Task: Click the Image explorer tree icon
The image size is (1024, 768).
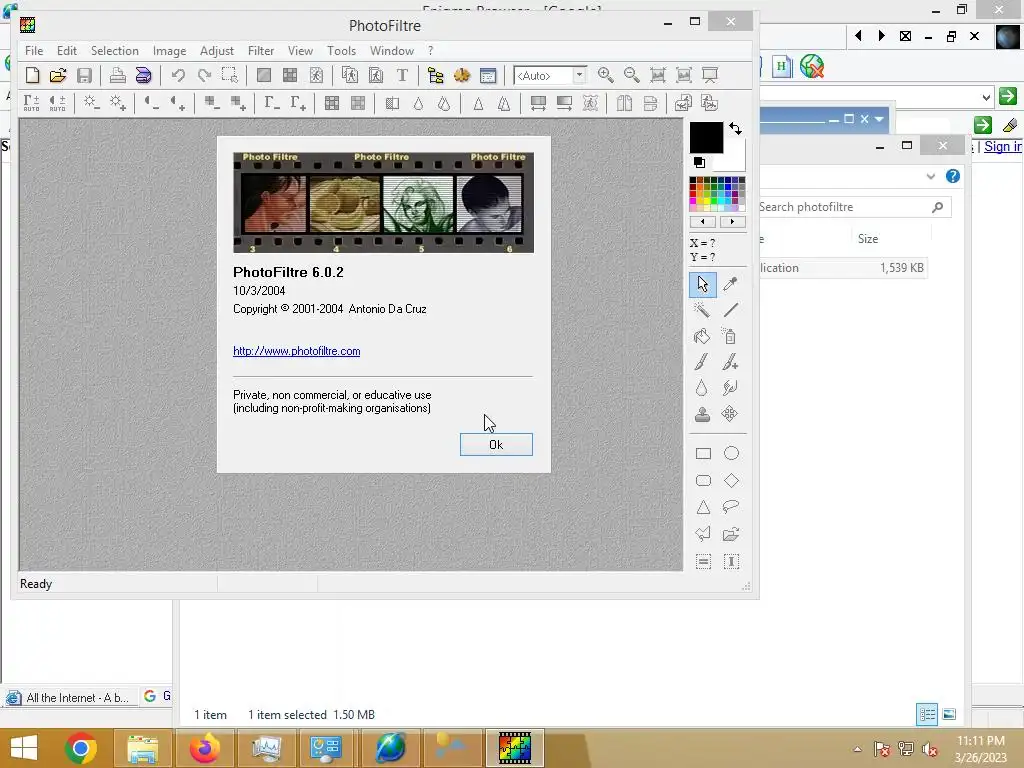Action: (x=436, y=76)
